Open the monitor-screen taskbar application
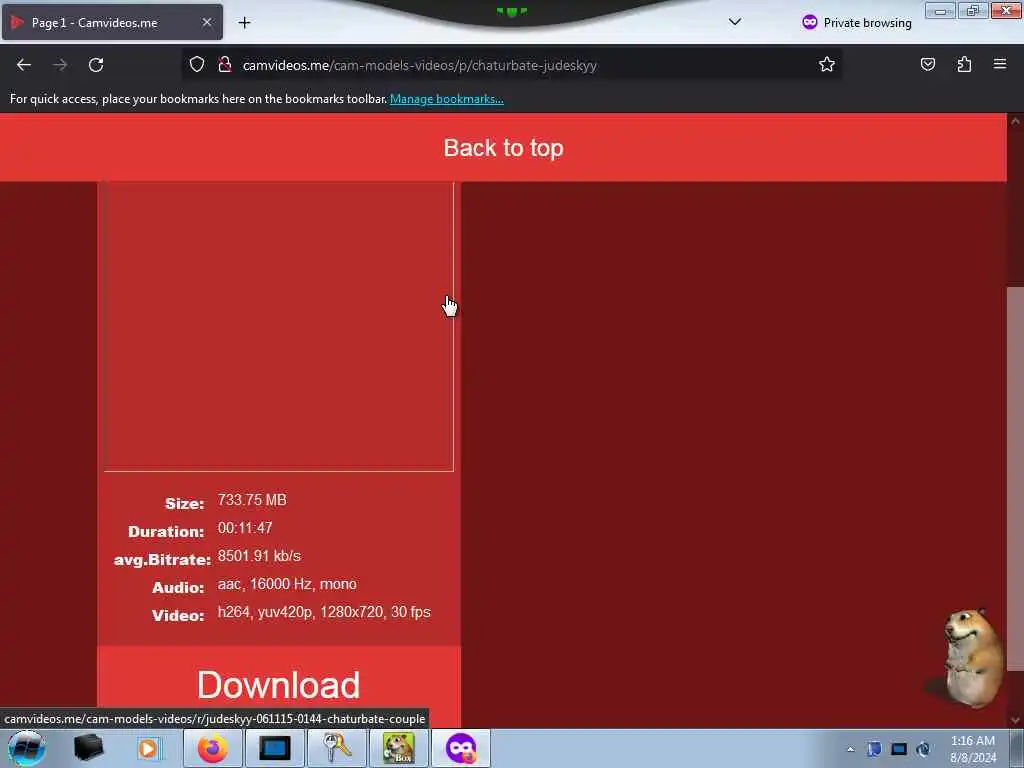Image resolution: width=1024 pixels, height=768 pixels. (x=274, y=748)
